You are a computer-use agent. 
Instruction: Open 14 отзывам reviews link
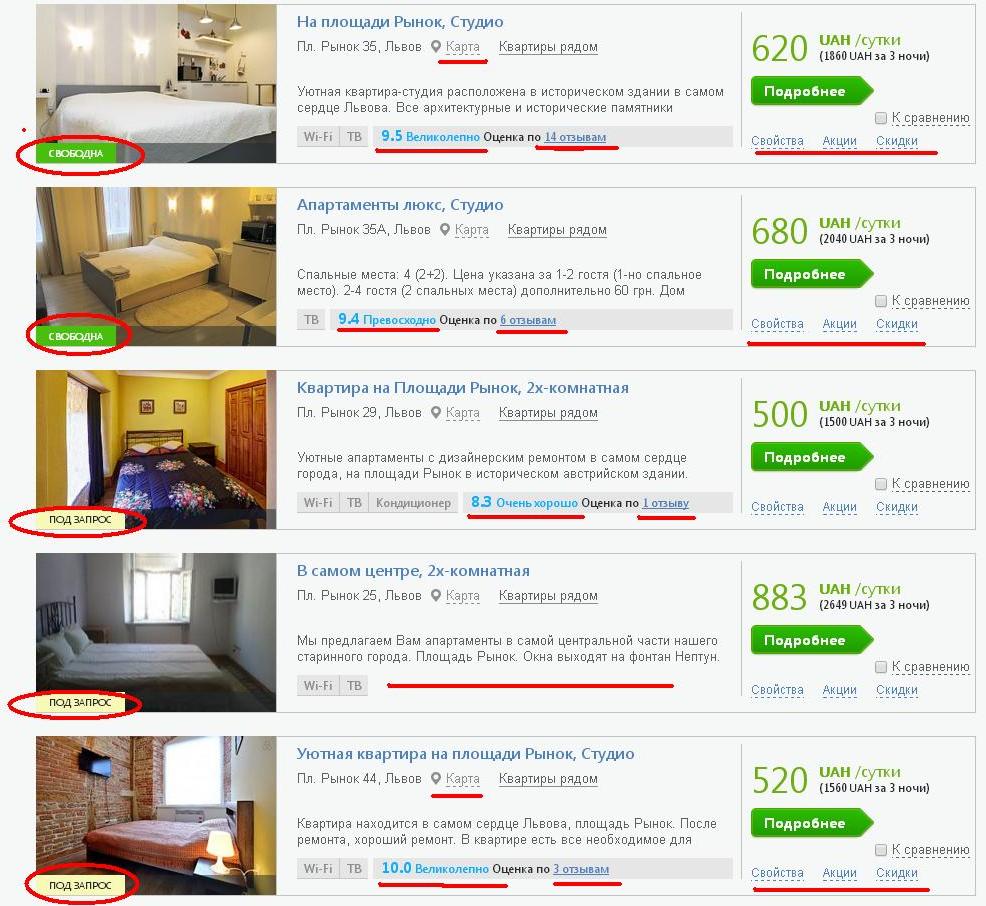(x=575, y=136)
